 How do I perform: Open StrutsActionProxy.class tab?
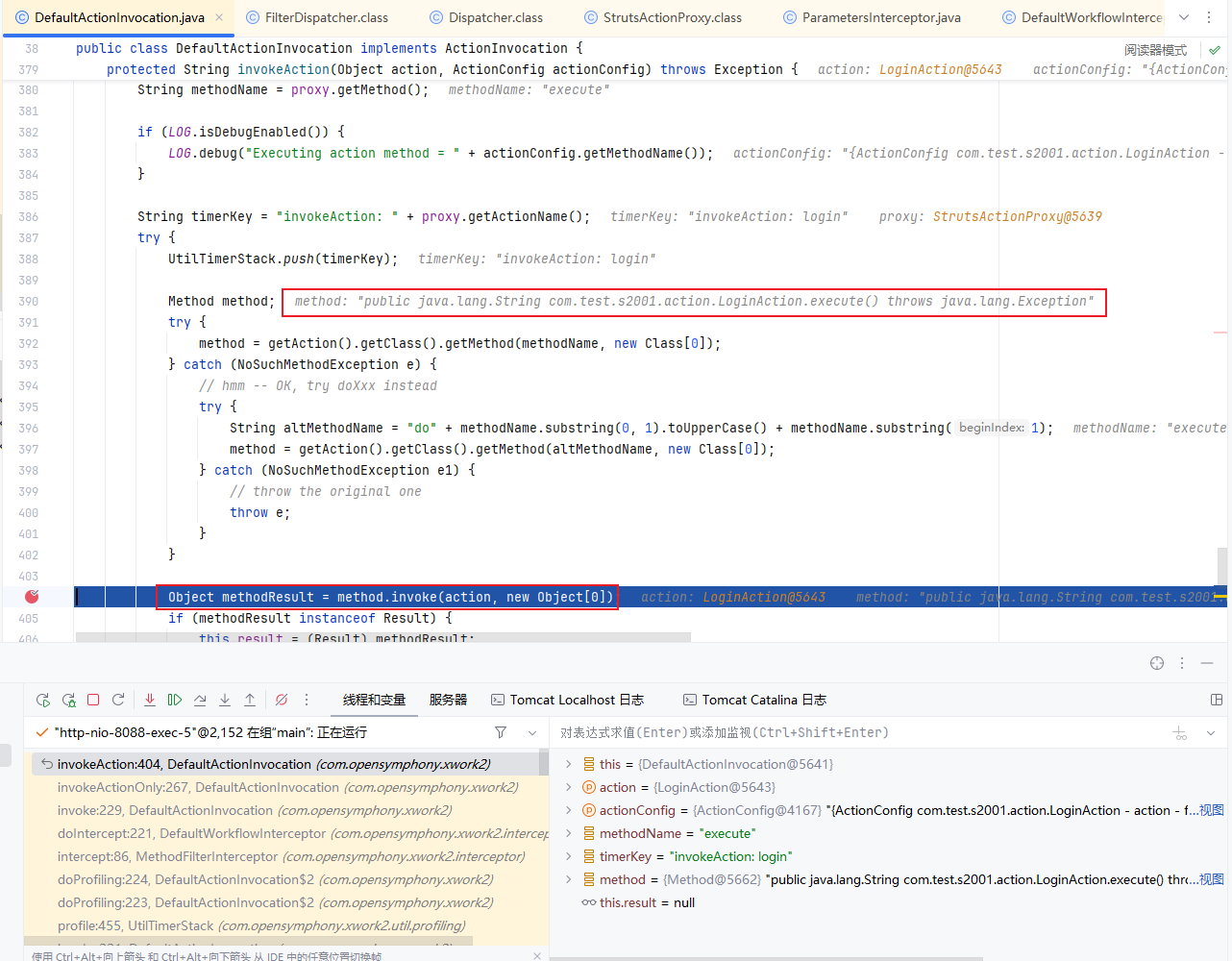[x=663, y=17]
